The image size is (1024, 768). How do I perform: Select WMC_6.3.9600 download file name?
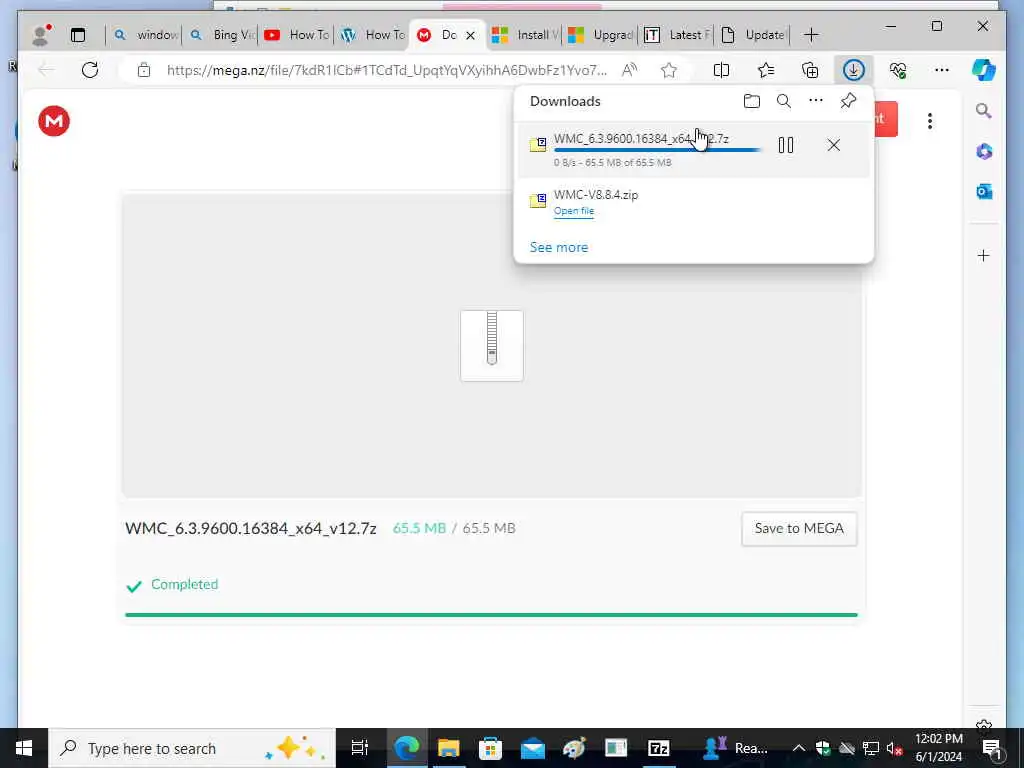click(641, 138)
